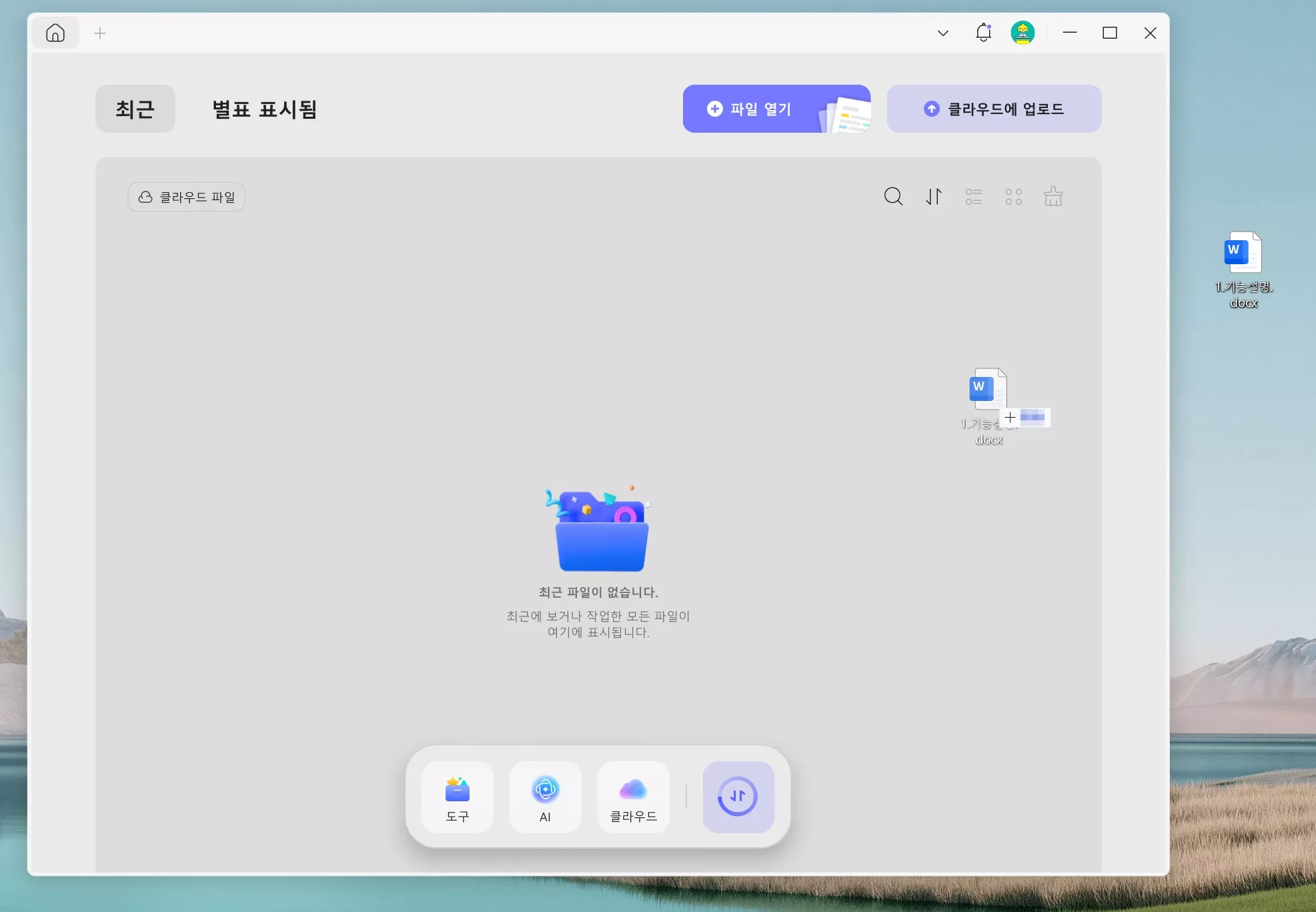Click the 최근 파일이 없습니다 empty-folder illustration
The width and height of the screenshot is (1316, 912).
[x=598, y=529]
